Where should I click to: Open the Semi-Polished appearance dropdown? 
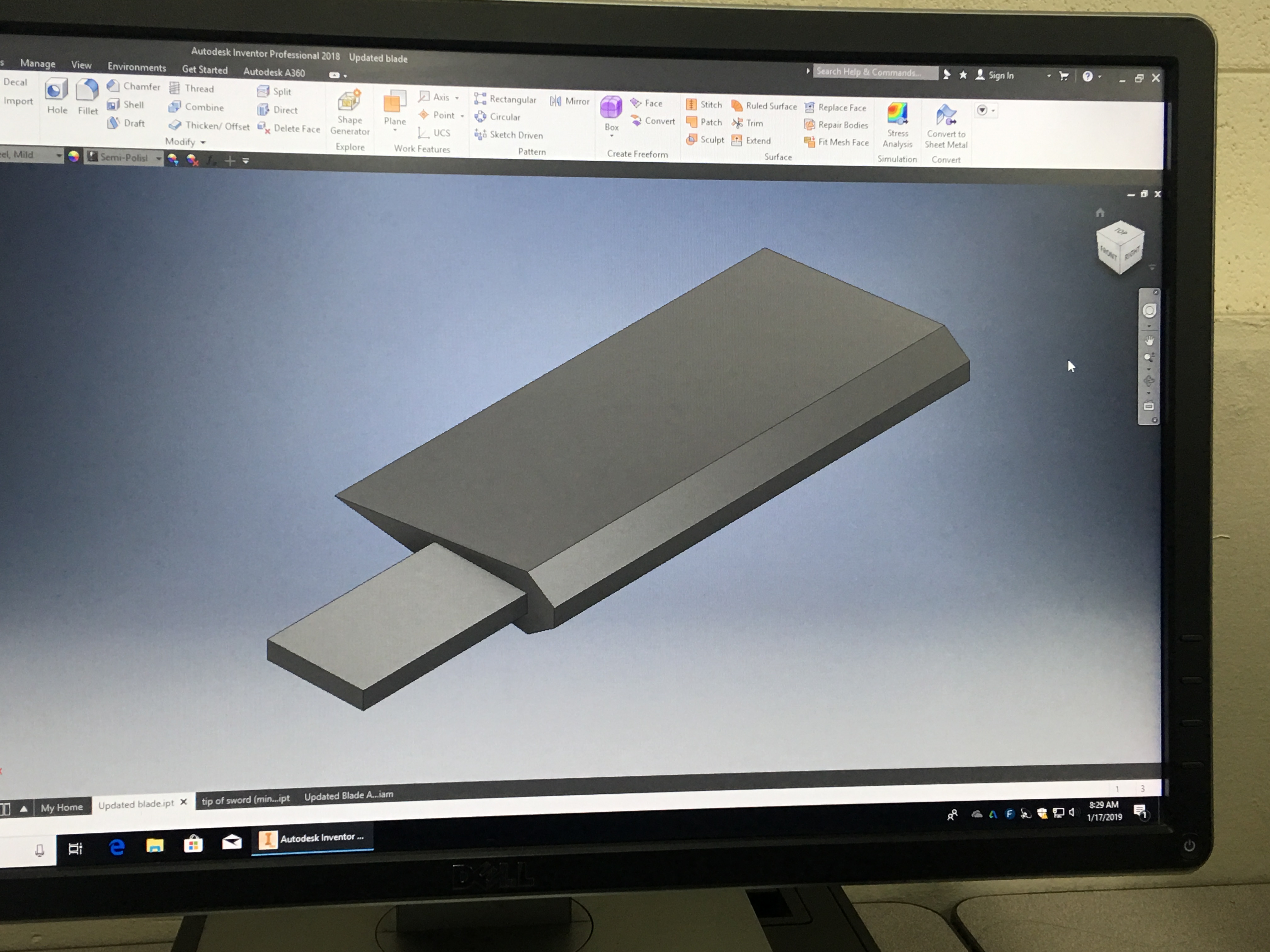click(x=158, y=158)
